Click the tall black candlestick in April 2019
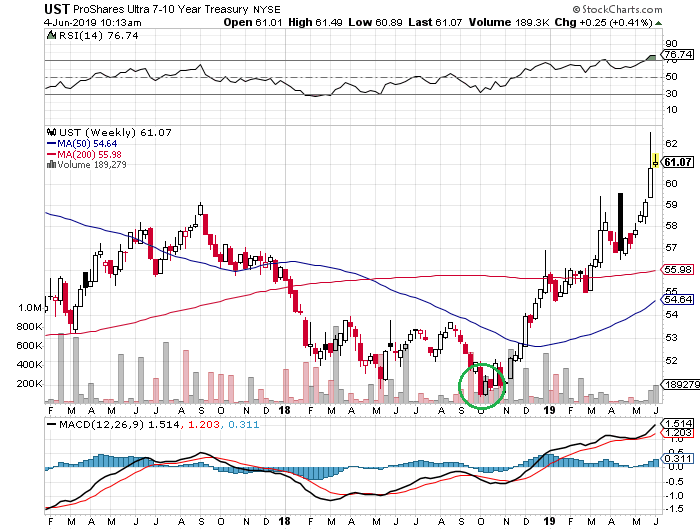The image size is (700, 530). 620,221
